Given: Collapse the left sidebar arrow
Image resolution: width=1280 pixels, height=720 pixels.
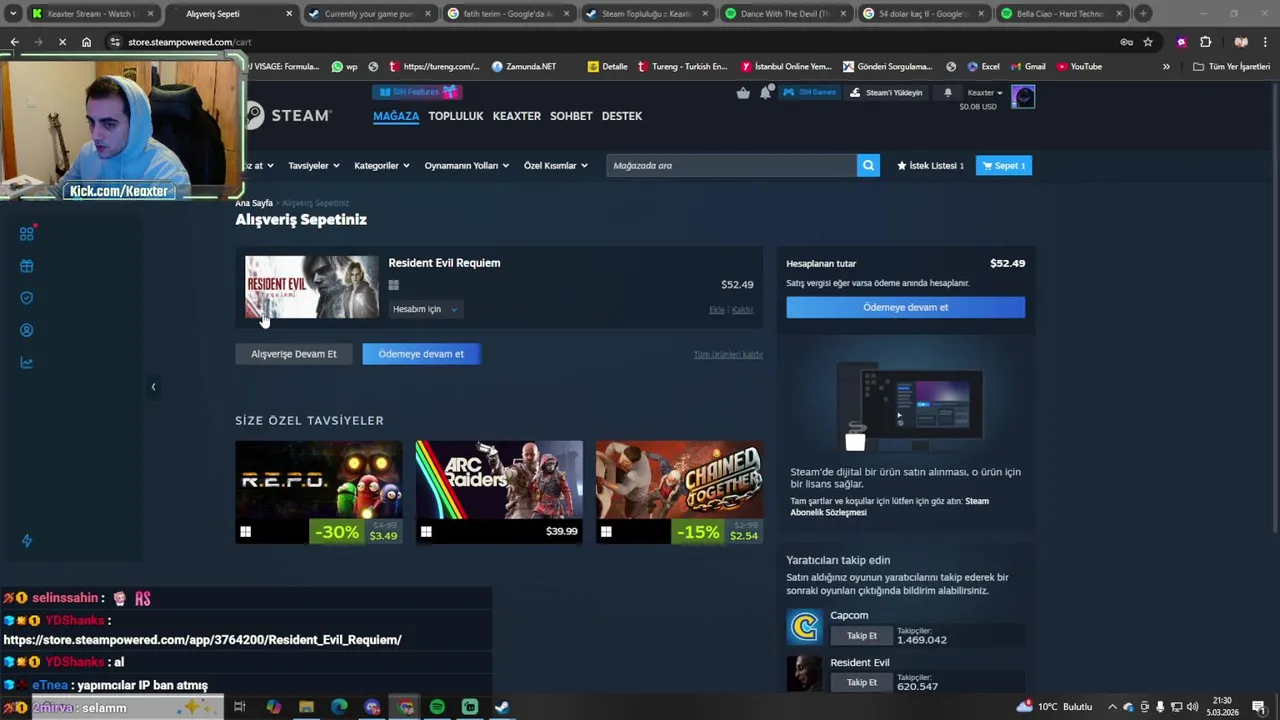Looking at the screenshot, I should (153, 387).
